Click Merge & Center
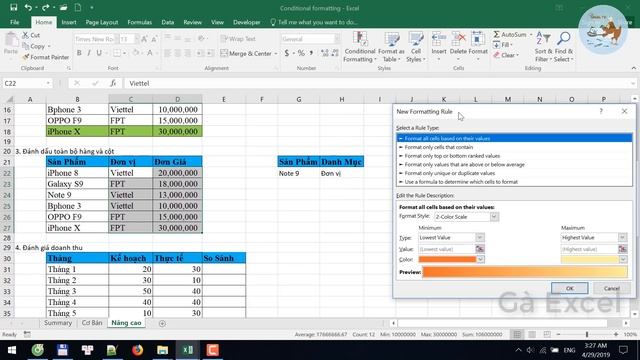The width and height of the screenshot is (640, 360). 246,53
